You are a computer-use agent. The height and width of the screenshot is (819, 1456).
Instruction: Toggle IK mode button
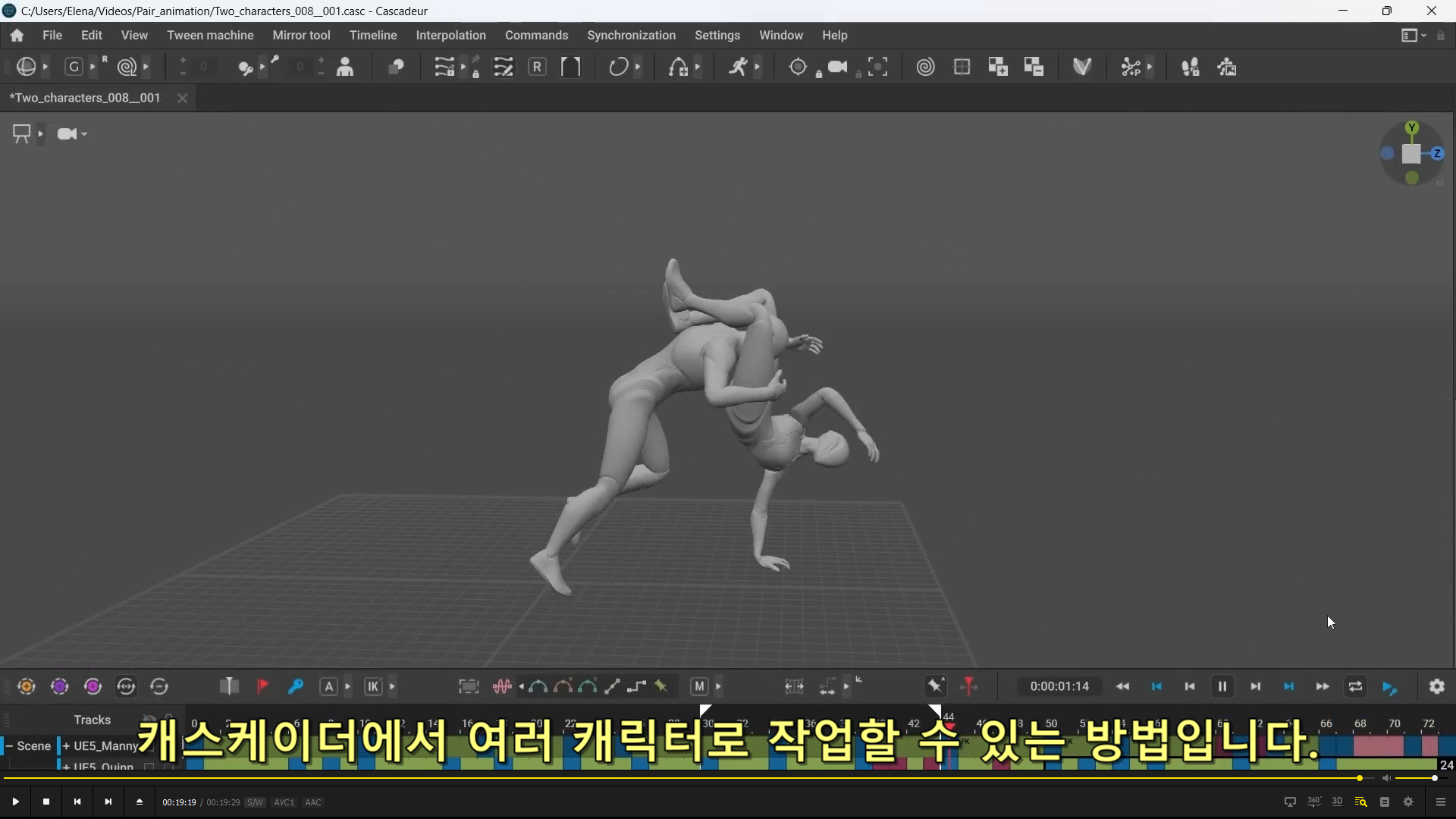[373, 687]
